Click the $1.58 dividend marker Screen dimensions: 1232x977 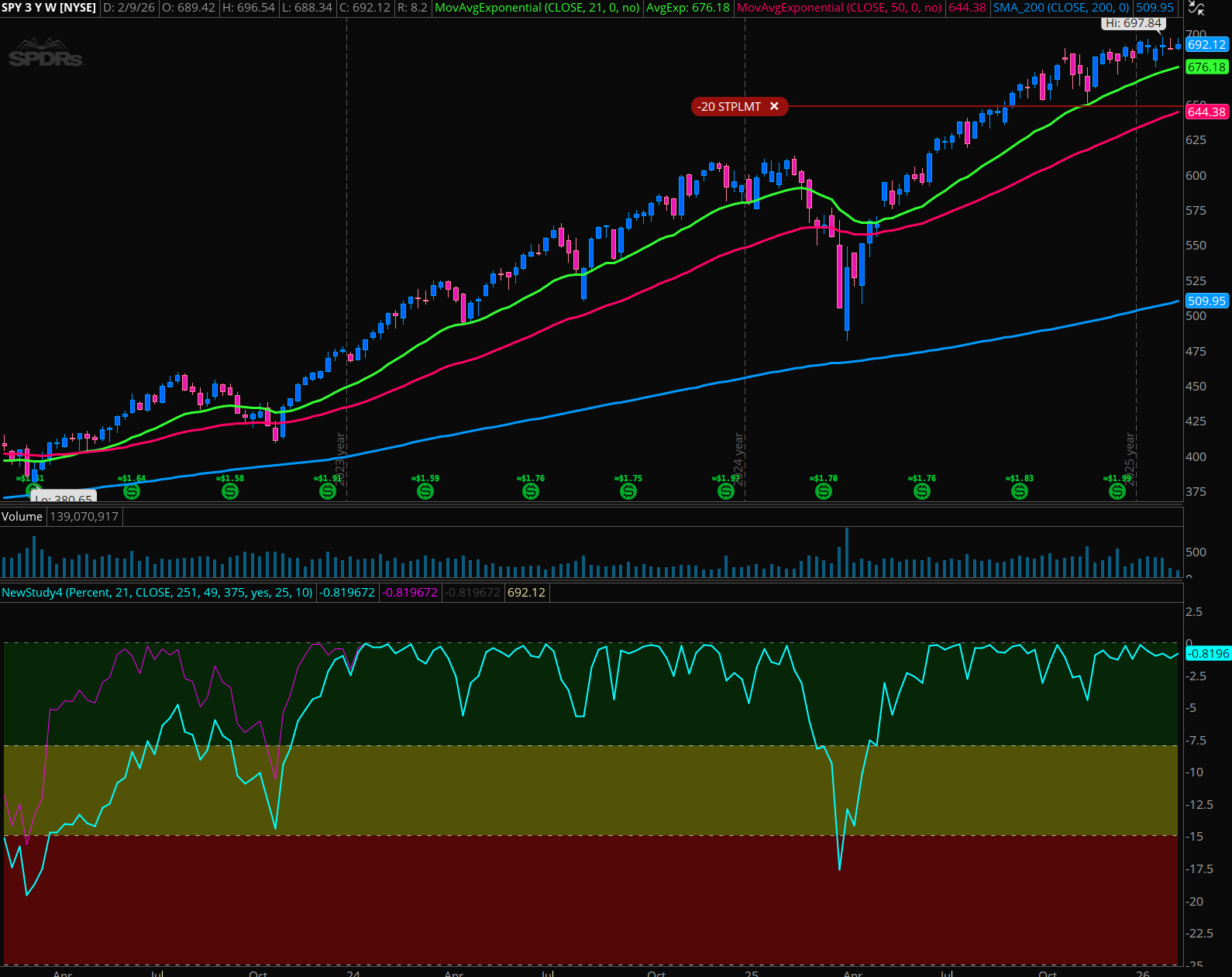click(230, 491)
